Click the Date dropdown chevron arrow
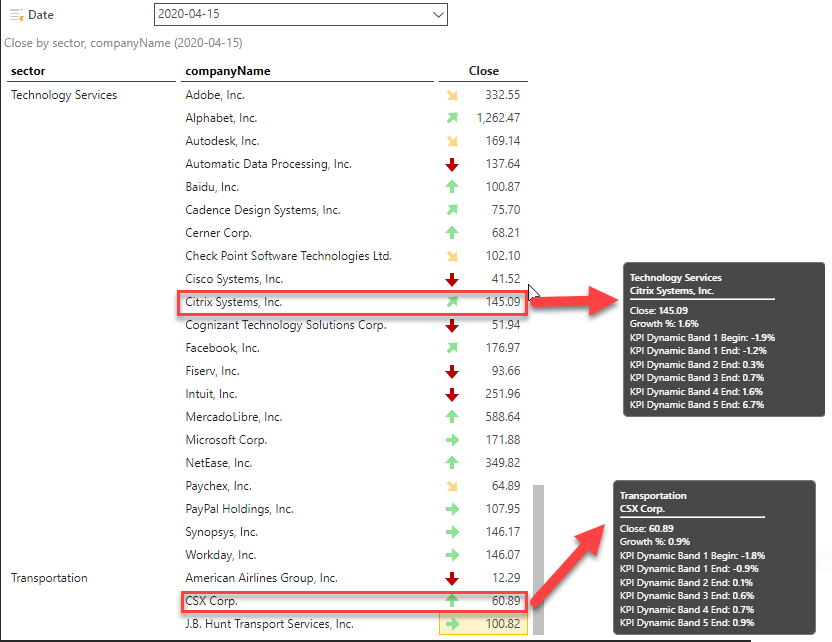 click(x=438, y=14)
